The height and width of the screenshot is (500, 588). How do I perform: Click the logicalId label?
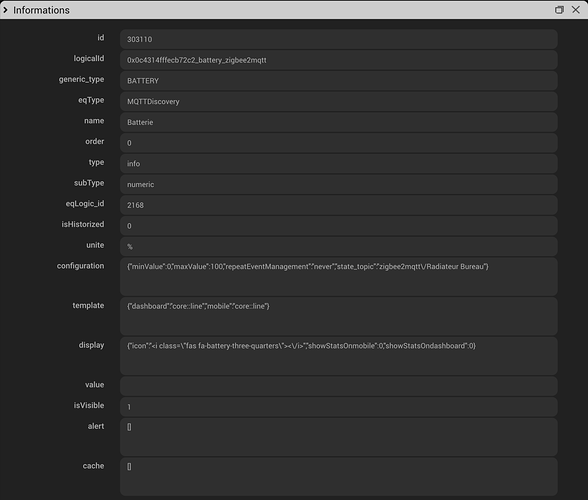point(89,59)
